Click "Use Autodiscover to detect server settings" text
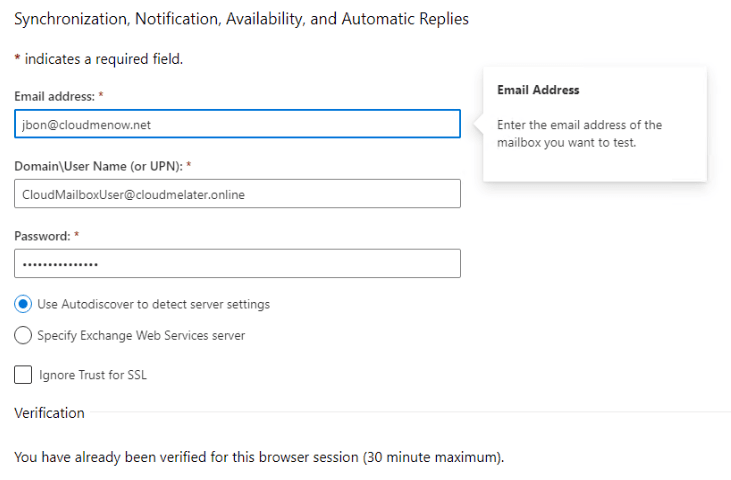Image resolution: width=731 pixels, height=480 pixels. [153, 304]
